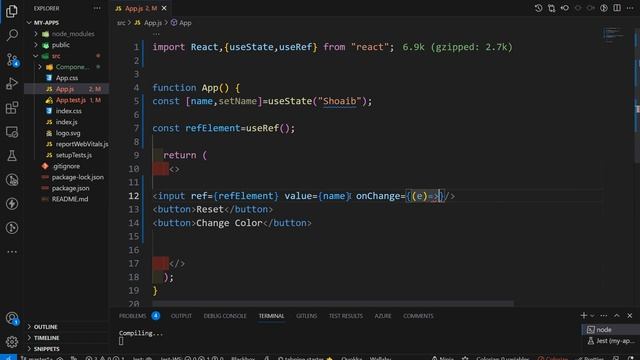Image resolution: width=640 pixels, height=360 pixels.
Task: Open terminal panel More Actions ellipsis
Action: click(604, 316)
